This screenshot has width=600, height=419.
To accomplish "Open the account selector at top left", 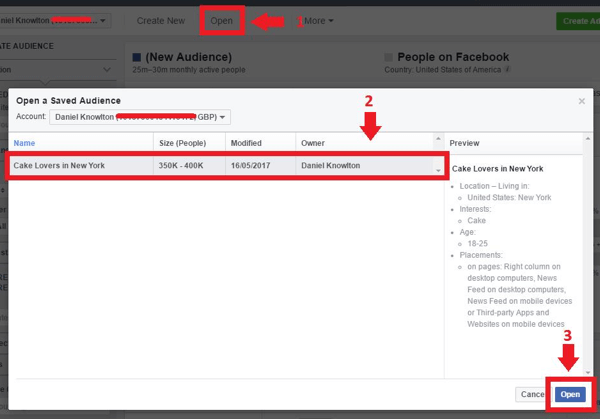I will 55,20.
